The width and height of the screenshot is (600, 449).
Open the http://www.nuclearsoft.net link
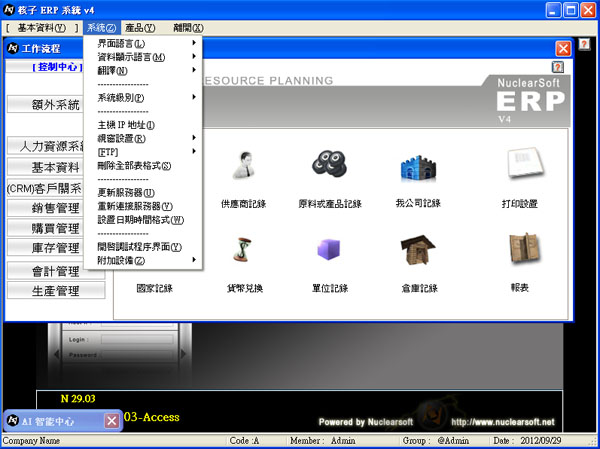pyautogui.click(x=502, y=422)
